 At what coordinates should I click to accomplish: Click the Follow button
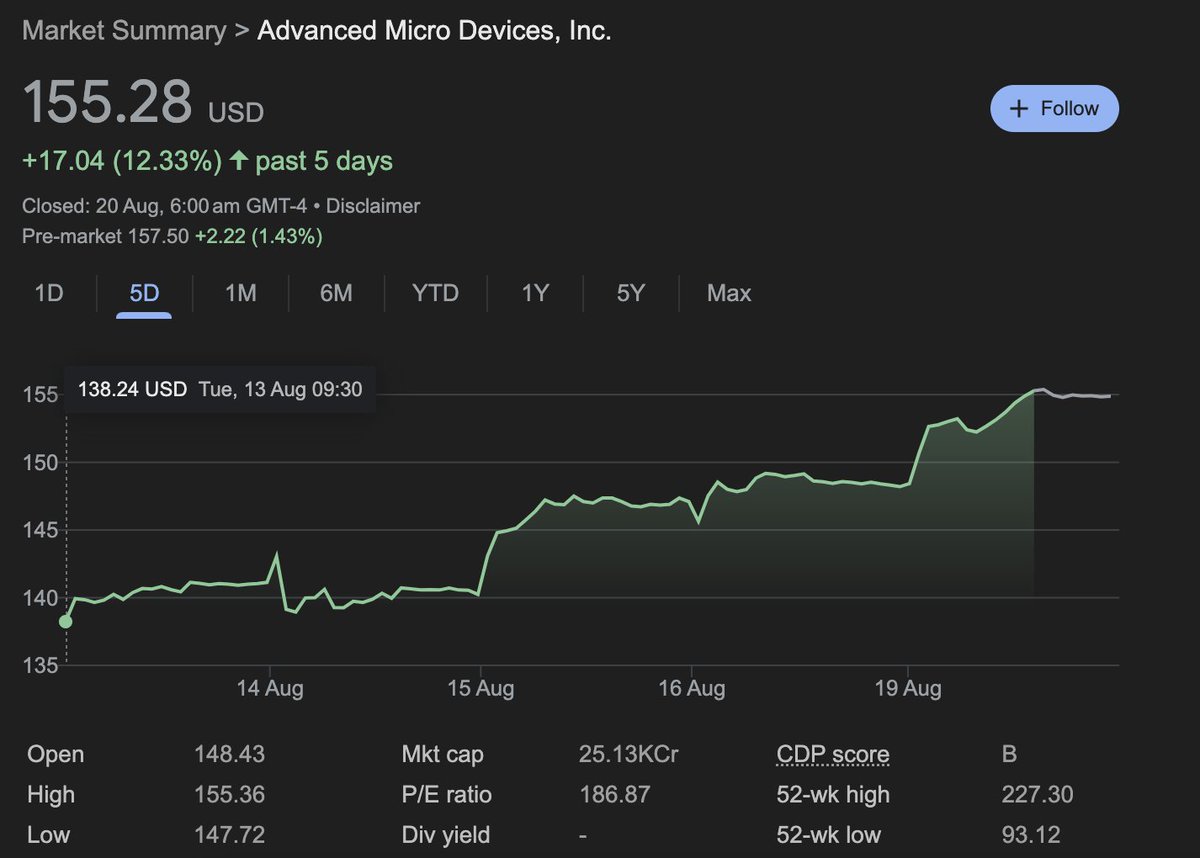1054,108
